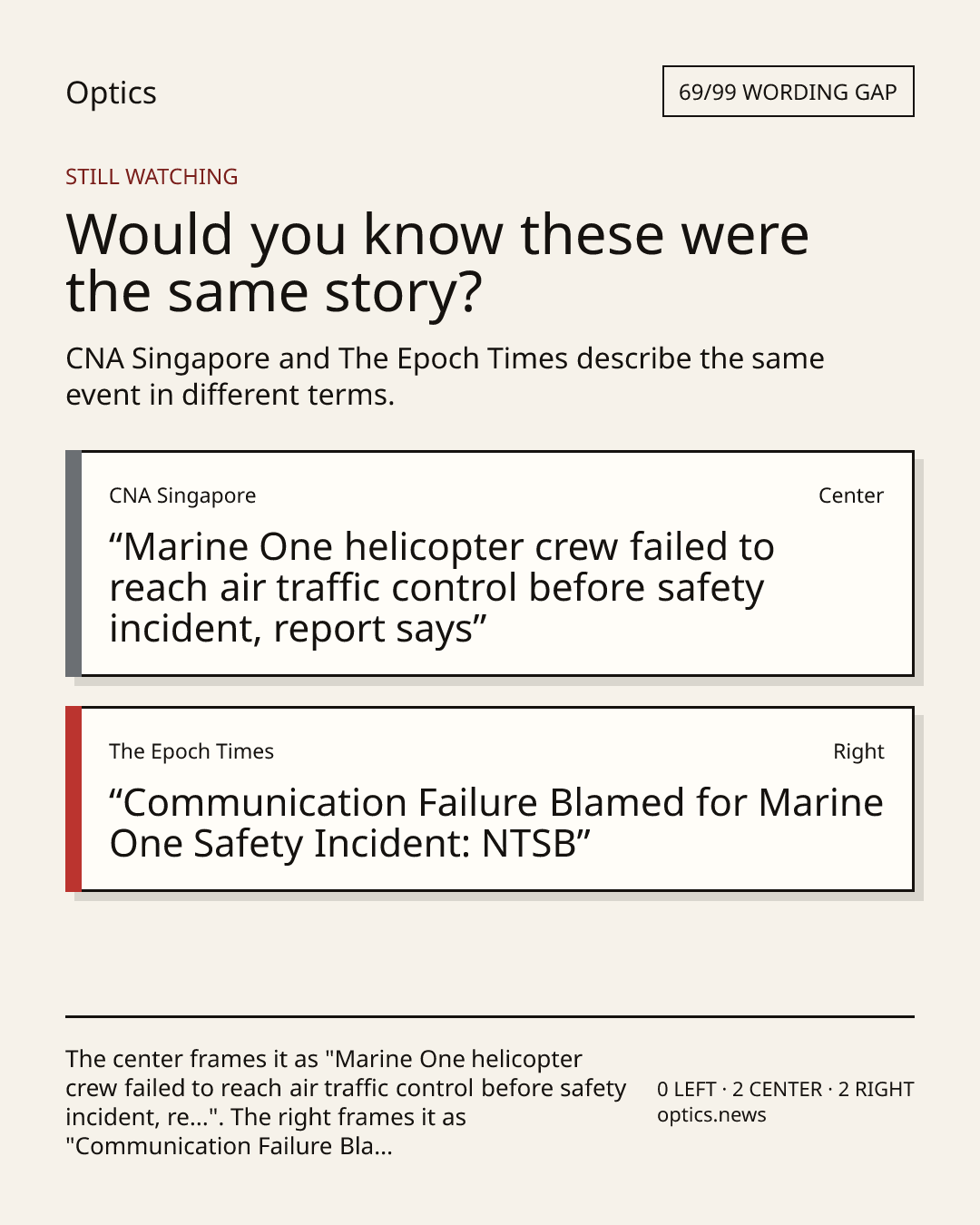Open the Communication Failure Blamed headline
The width and height of the screenshot is (980, 1225).
(x=496, y=823)
